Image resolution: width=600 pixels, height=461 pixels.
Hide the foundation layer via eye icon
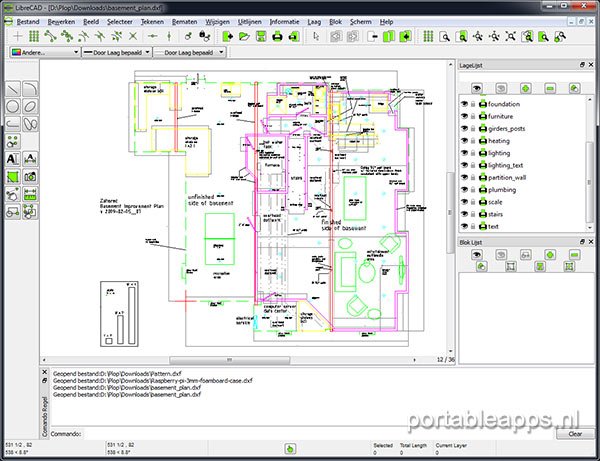465,104
